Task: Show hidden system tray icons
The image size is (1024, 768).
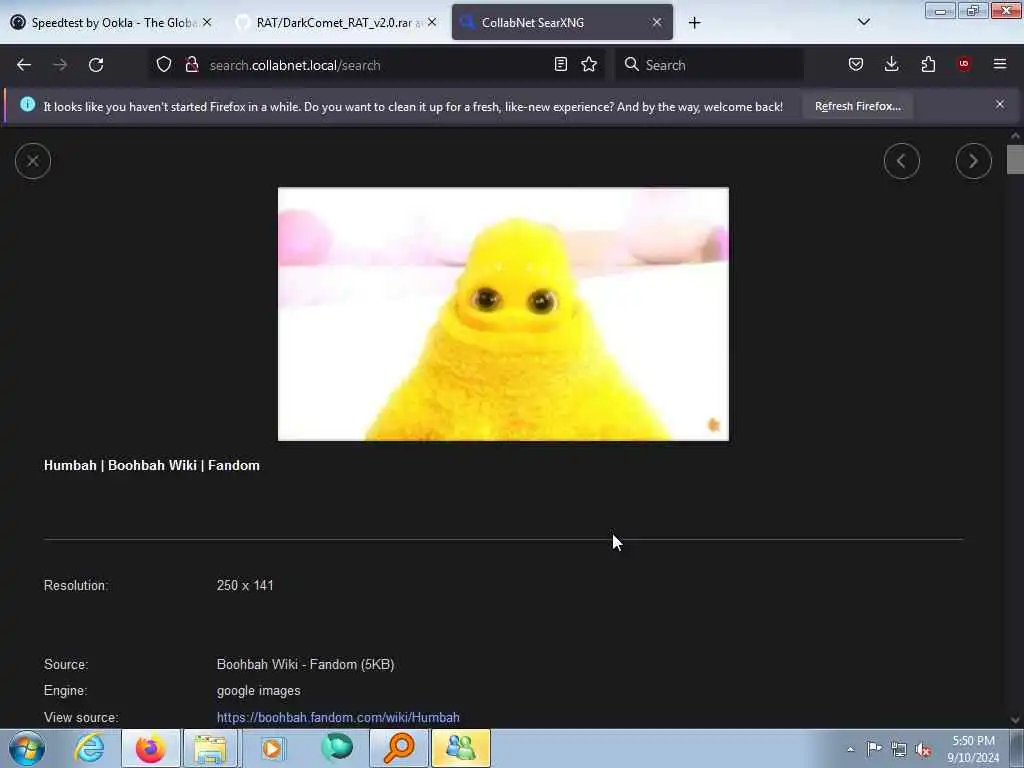Action: tap(850, 749)
